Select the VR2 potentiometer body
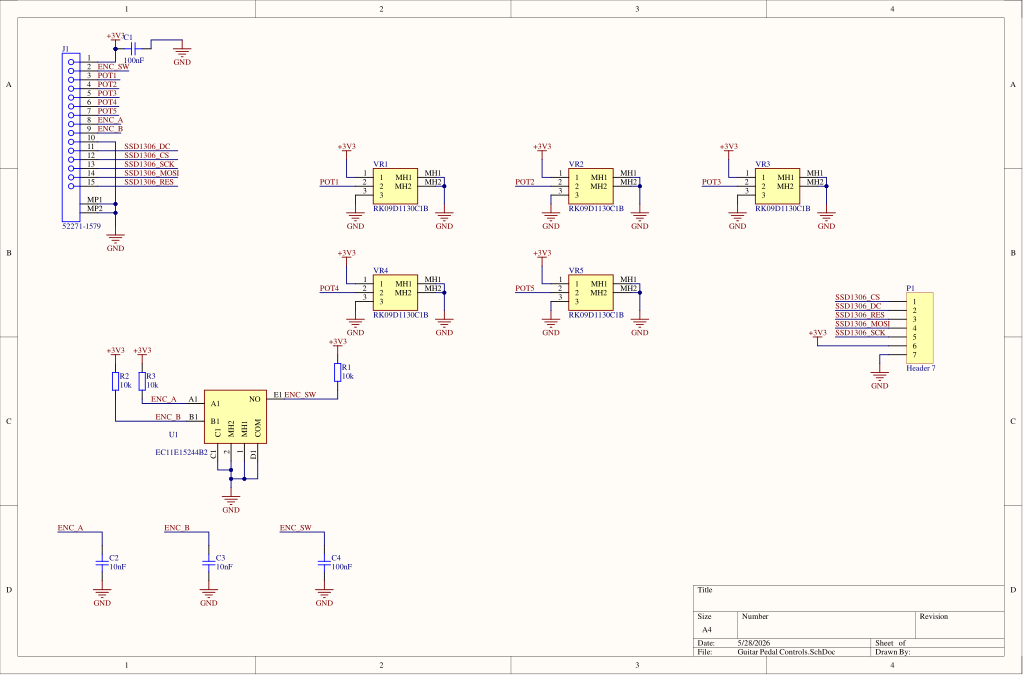 [x=591, y=186]
